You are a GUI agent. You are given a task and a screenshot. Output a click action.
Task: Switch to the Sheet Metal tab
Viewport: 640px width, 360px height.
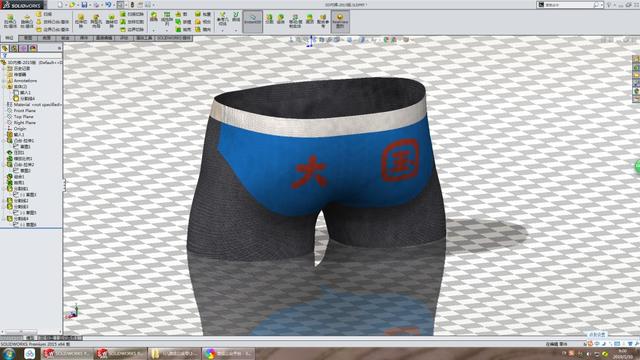pyautogui.click(x=65, y=38)
